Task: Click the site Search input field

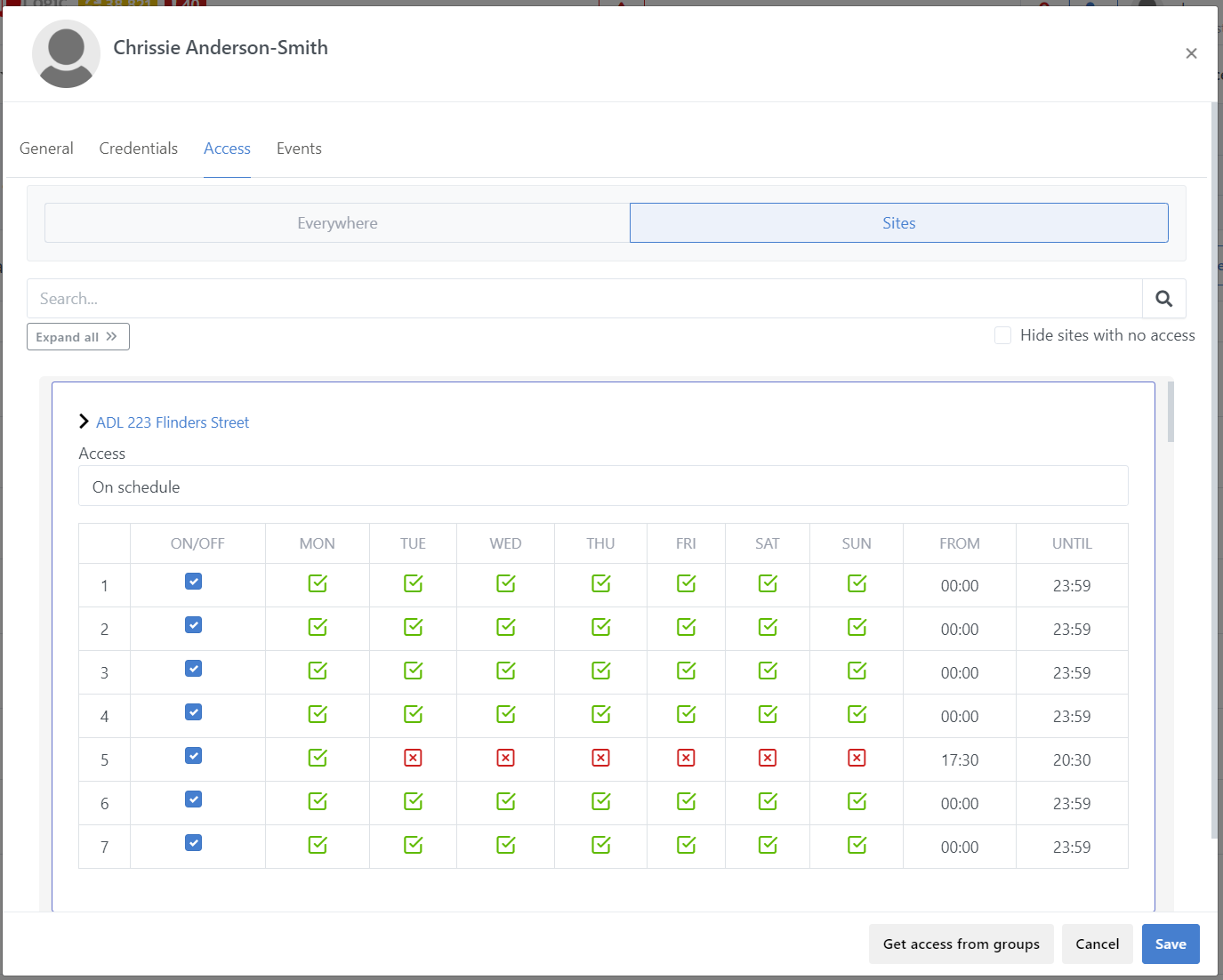Action: tap(583, 299)
